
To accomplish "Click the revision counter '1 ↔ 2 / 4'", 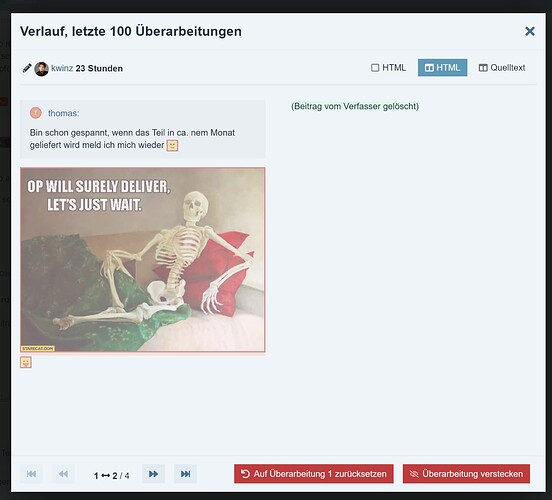I will point(112,476).
